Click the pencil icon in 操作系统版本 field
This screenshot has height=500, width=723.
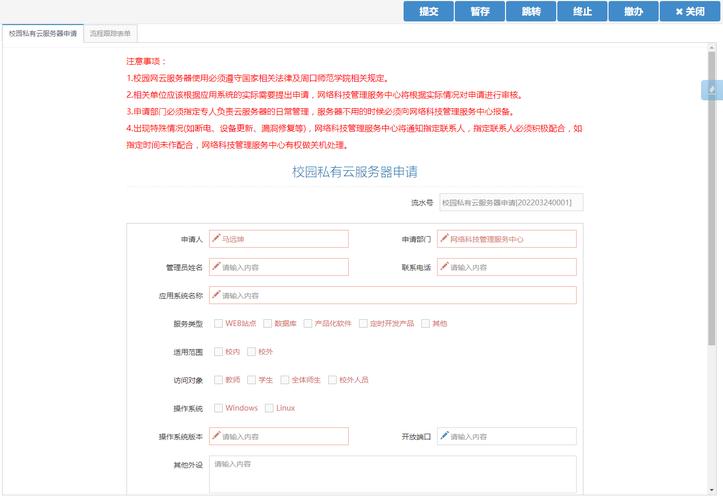point(216,435)
